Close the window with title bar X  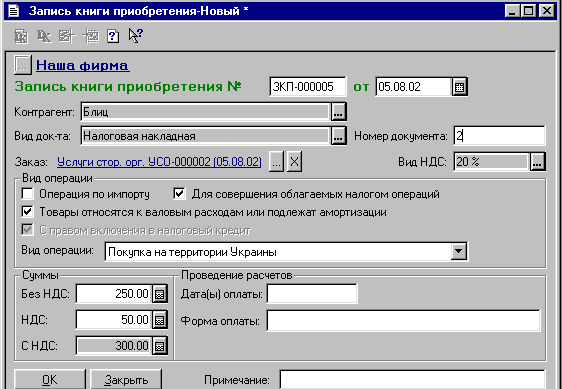coord(547,11)
